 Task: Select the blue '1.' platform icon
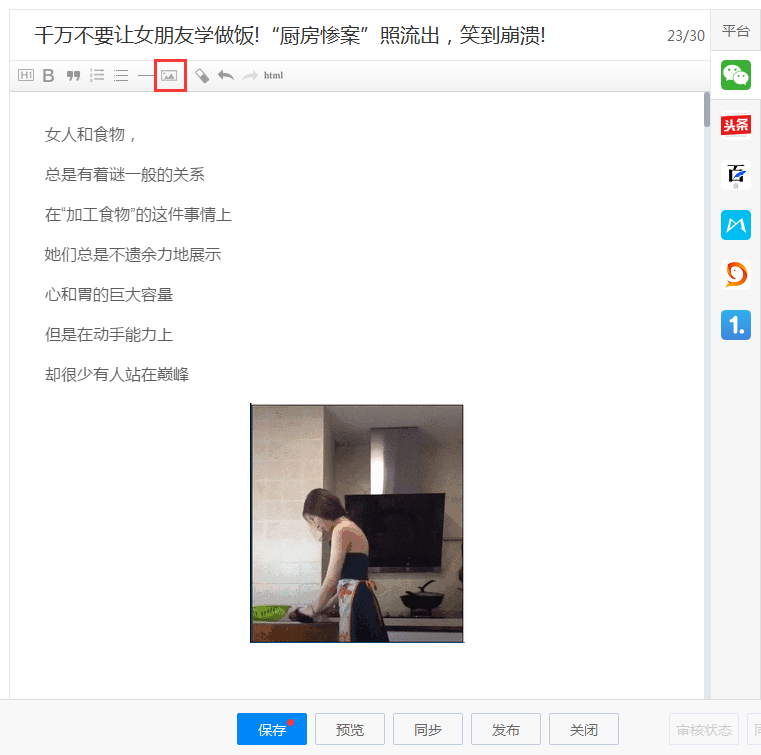[736, 325]
